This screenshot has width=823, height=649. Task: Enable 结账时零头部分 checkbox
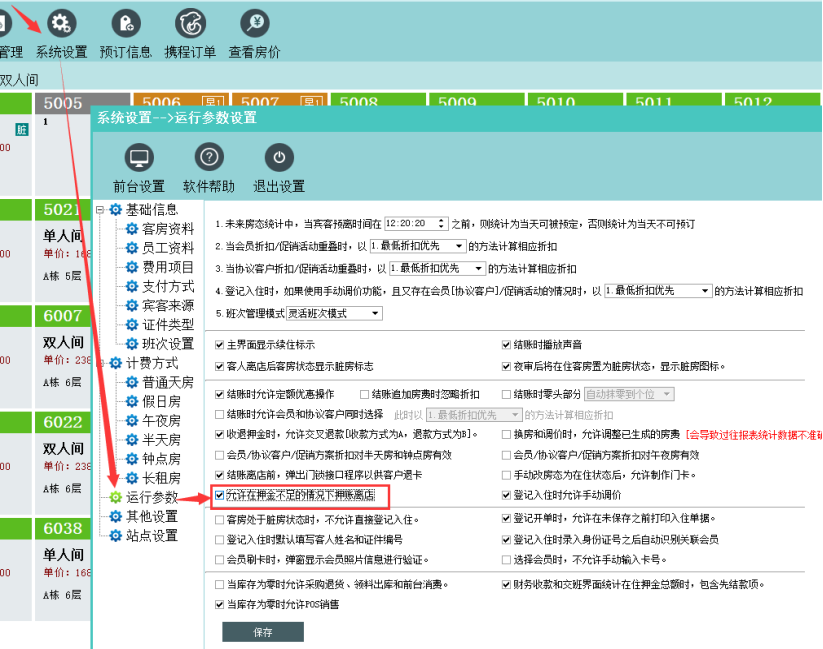click(506, 394)
